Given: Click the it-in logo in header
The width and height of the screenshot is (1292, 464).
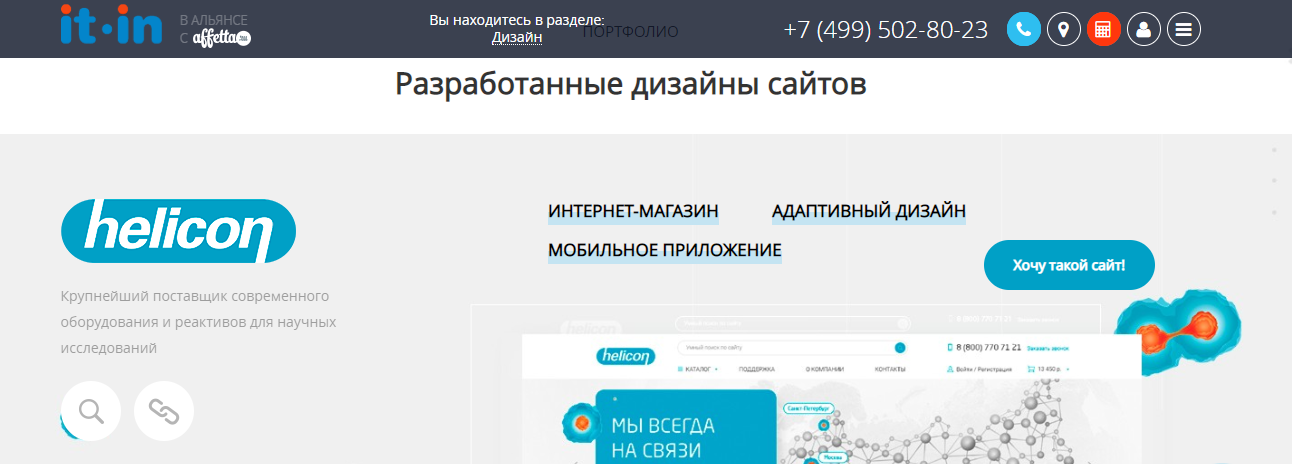Looking at the screenshot, I should (x=111, y=24).
